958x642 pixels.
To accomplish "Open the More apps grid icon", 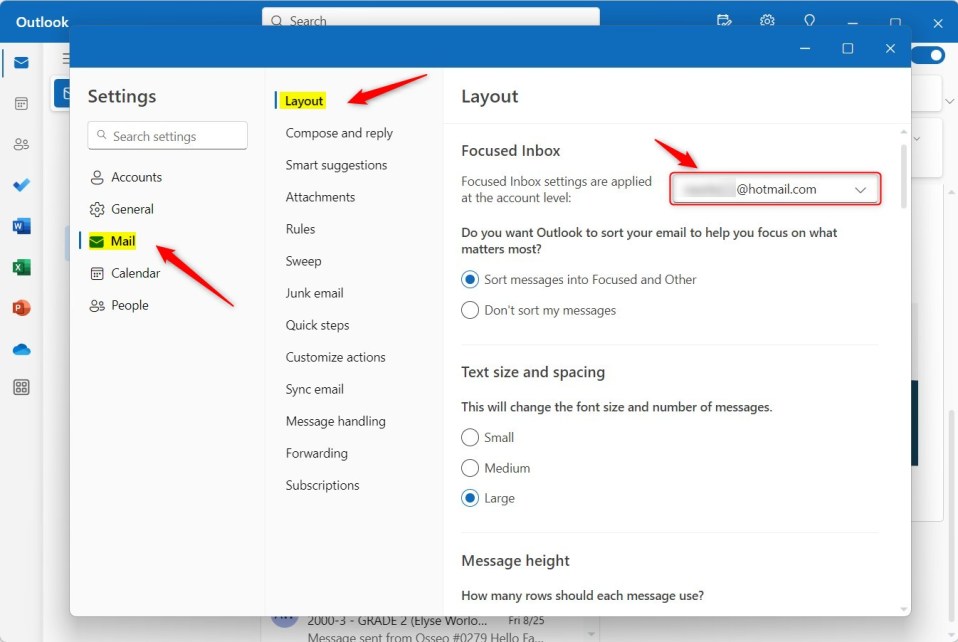I will point(21,387).
